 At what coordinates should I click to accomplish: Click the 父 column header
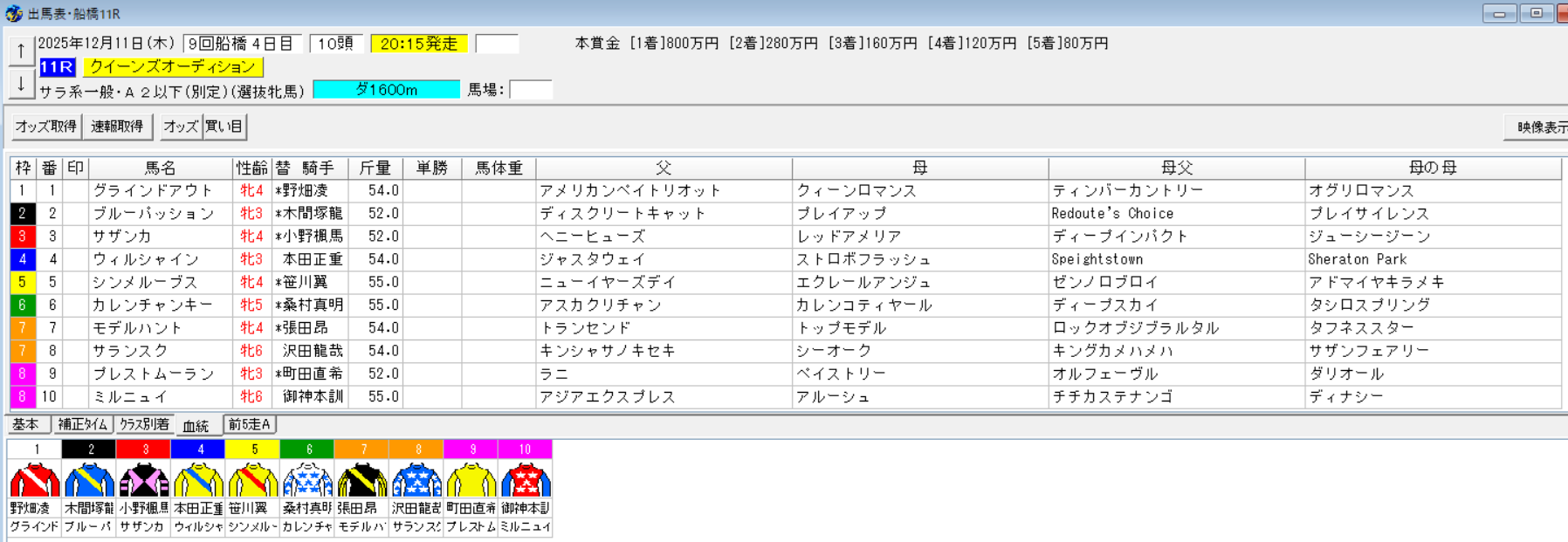[x=664, y=168]
